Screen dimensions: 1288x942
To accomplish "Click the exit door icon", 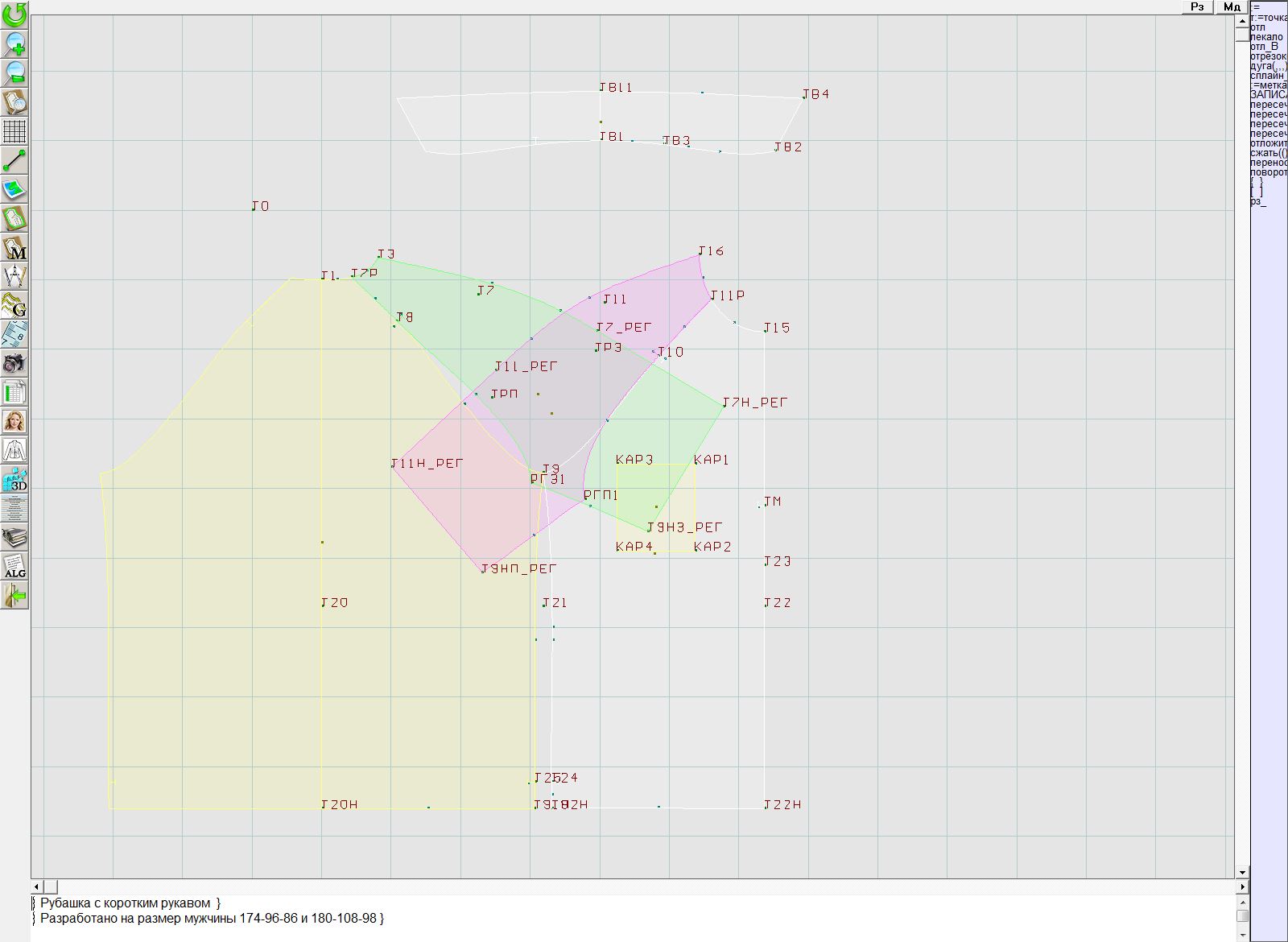I will [x=14, y=595].
